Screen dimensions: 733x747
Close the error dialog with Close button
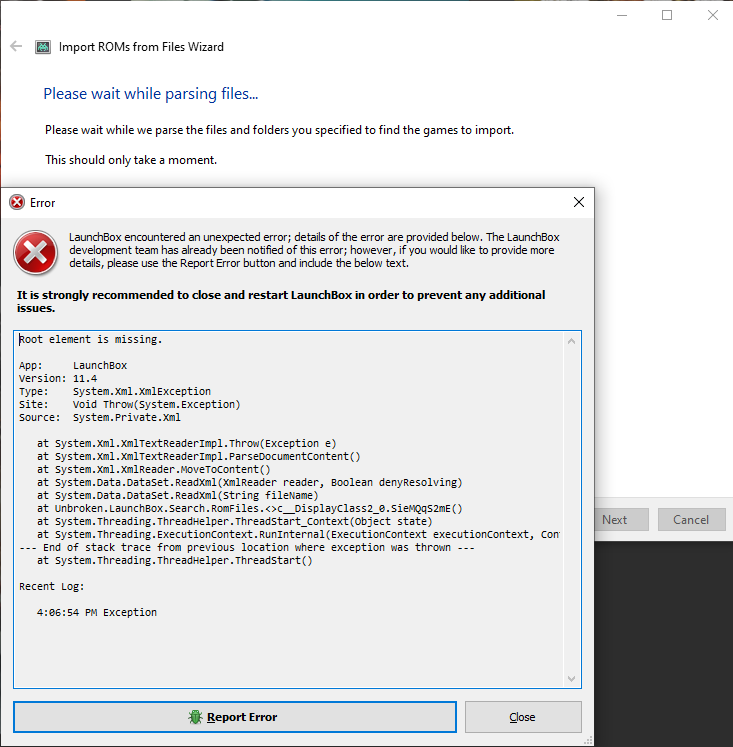click(x=523, y=717)
